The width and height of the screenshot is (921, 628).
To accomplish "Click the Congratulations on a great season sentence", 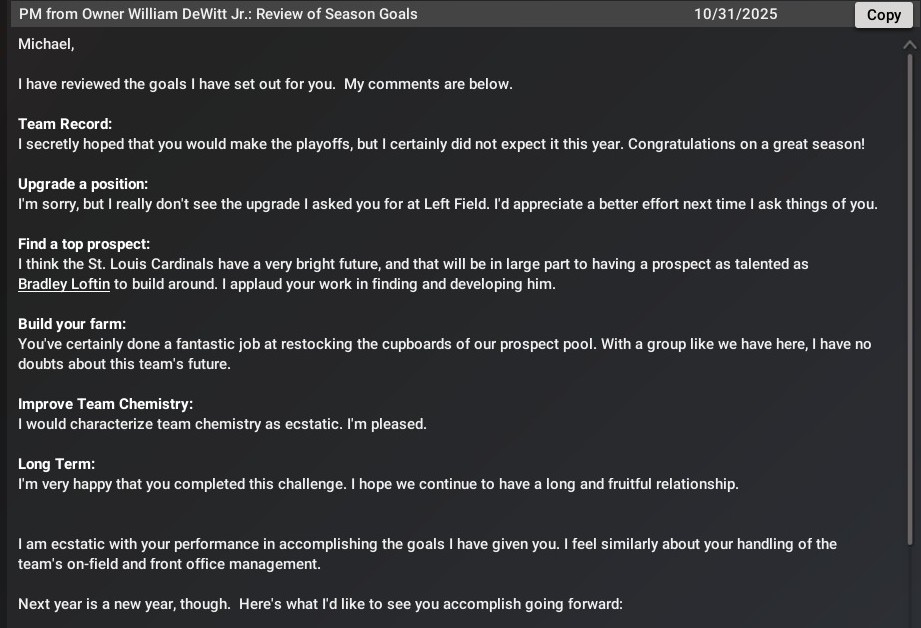I will click(x=746, y=144).
